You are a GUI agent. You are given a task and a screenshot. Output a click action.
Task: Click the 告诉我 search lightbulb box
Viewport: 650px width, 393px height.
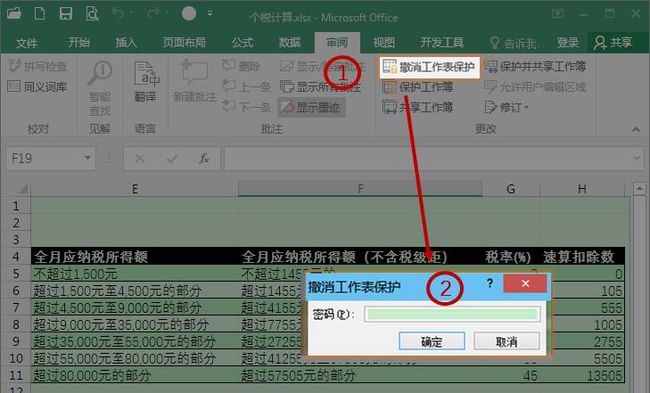click(513, 43)
